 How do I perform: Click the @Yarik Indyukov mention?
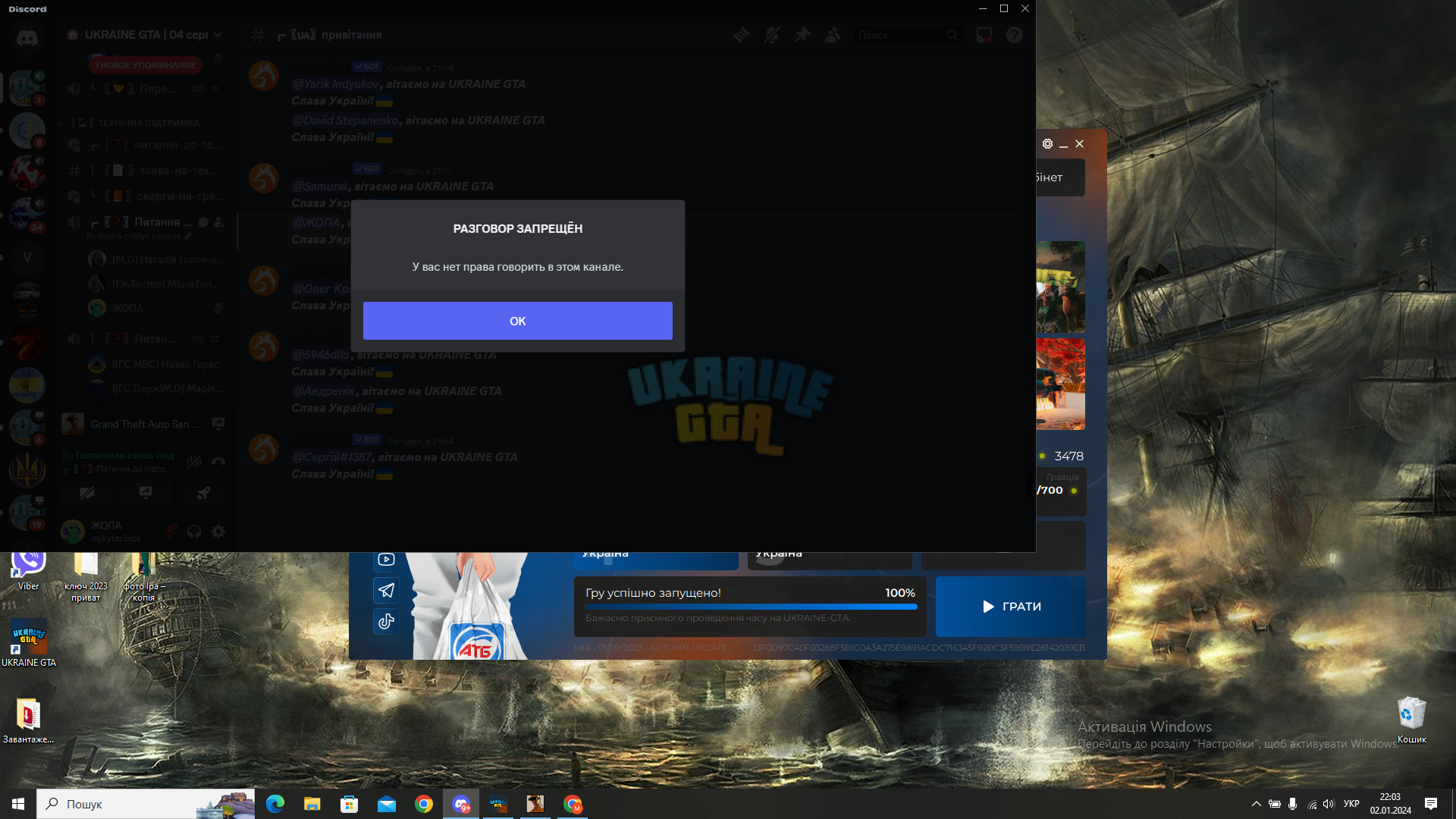pyautogui.click(x=336, y=84)
